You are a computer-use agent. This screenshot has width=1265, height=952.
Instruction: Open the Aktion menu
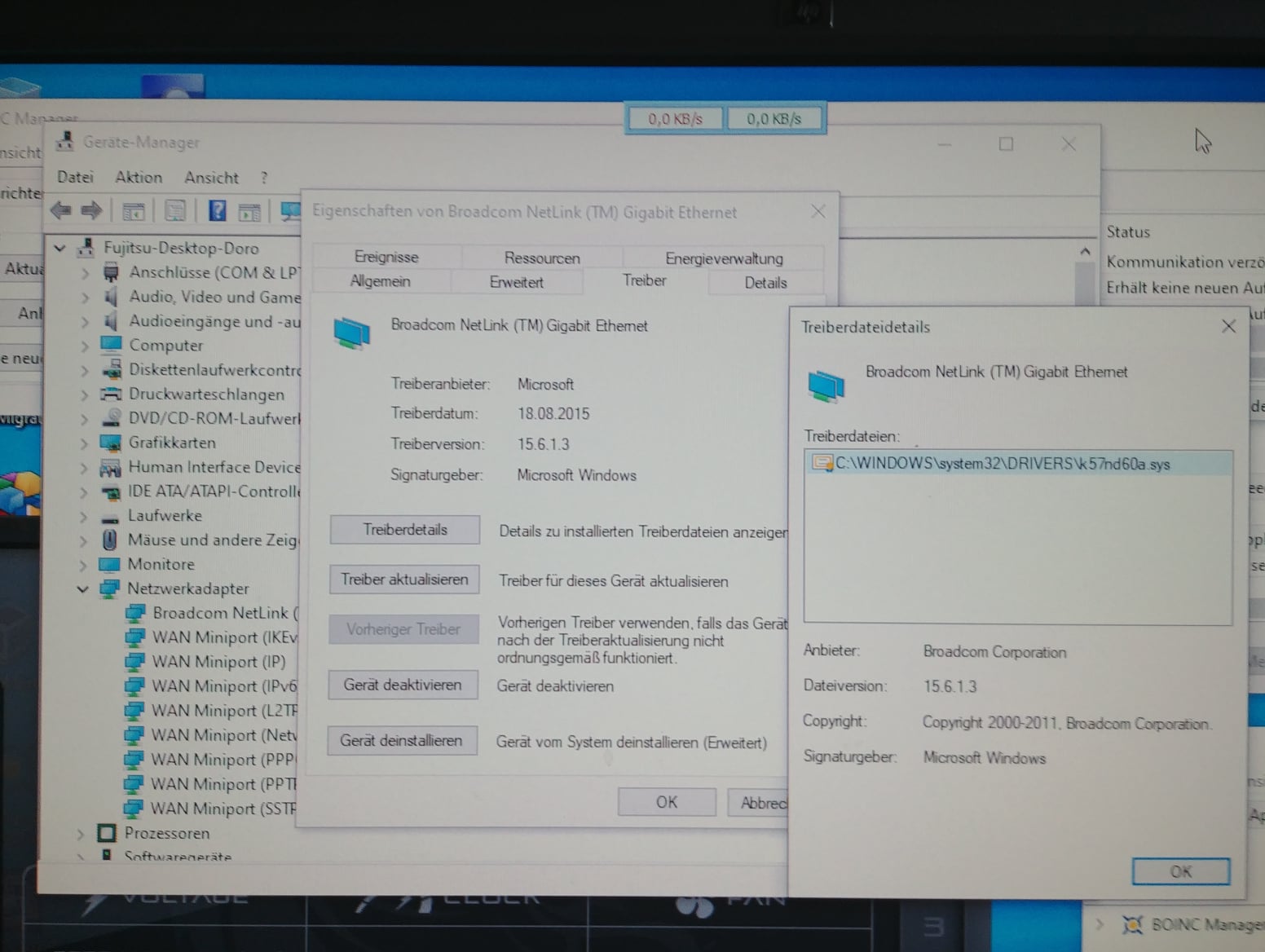139,177
